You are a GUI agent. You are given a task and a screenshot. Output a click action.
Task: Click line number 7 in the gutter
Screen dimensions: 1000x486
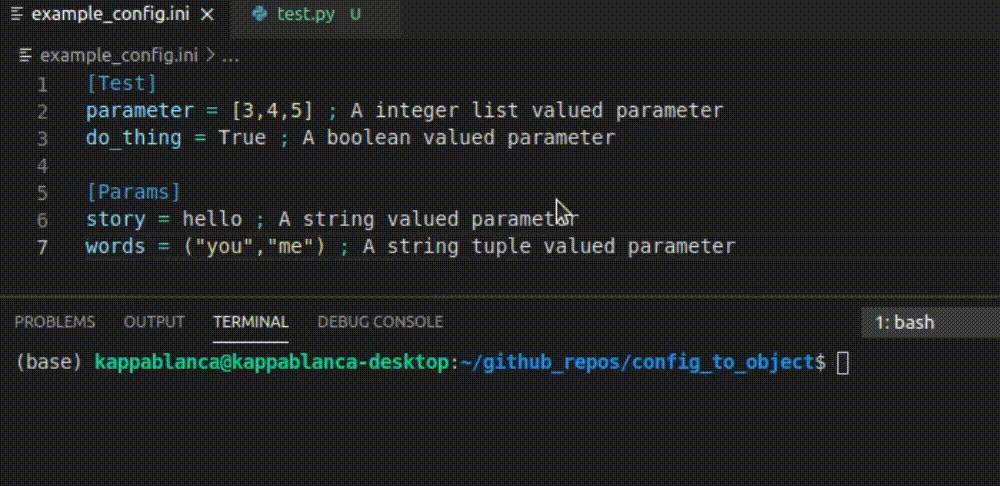42,246
